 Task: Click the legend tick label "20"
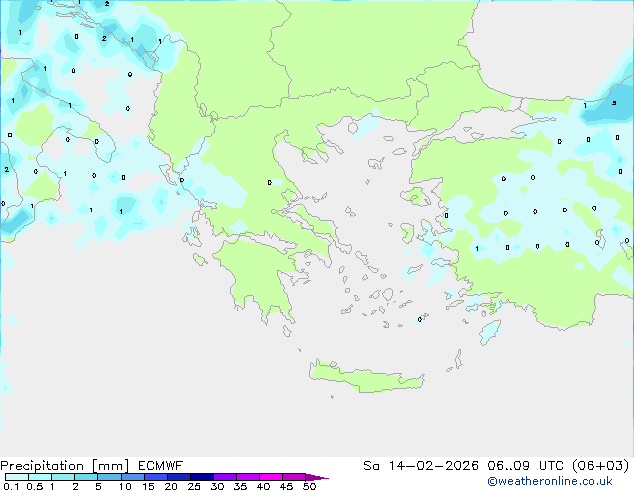(x=171, y=486)
